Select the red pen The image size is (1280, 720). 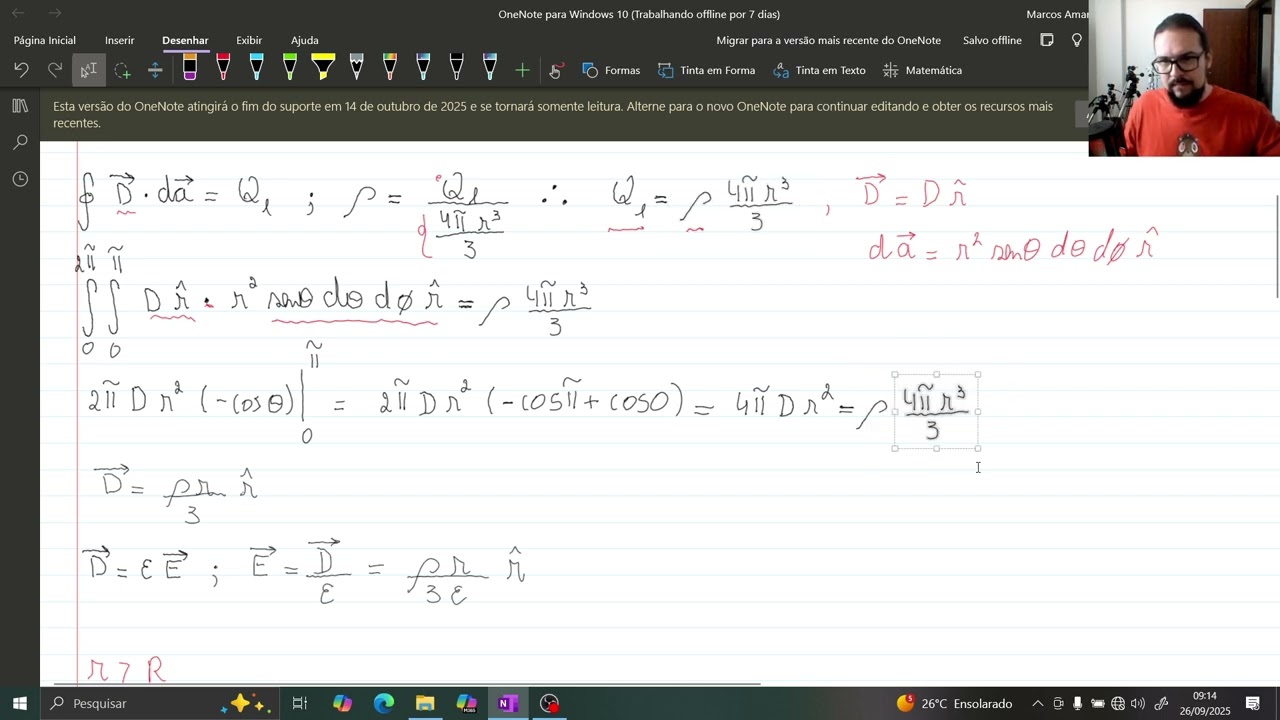(x=223, y=68)
